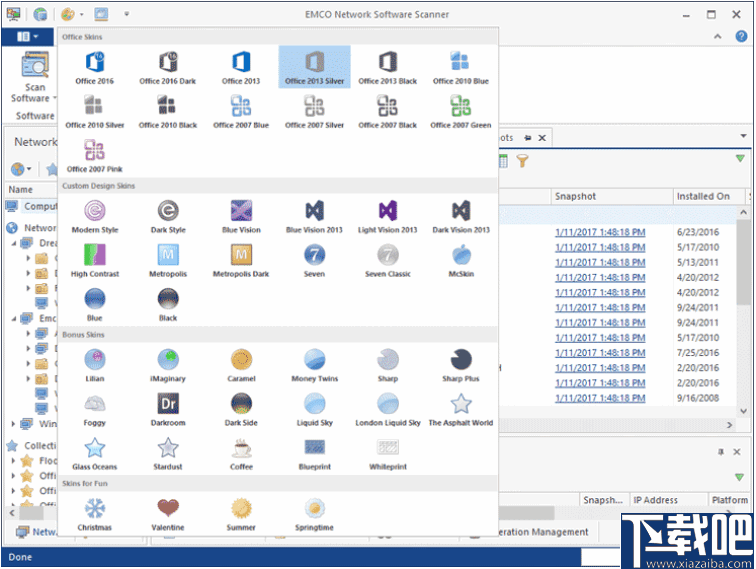Open the tab list dropdown arrow

tap(743, 136)
